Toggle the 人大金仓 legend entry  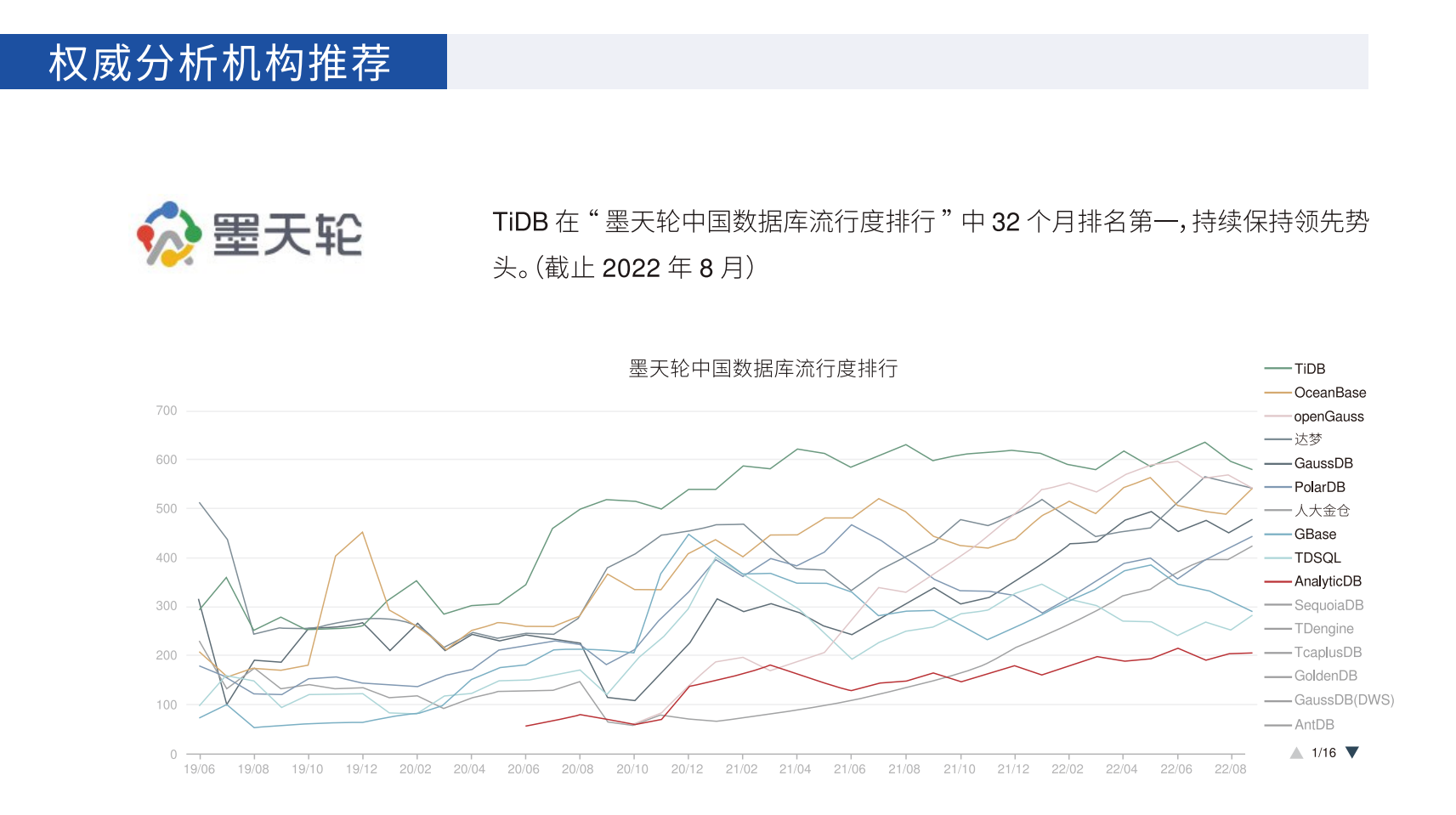click(x=1307, y=511)
